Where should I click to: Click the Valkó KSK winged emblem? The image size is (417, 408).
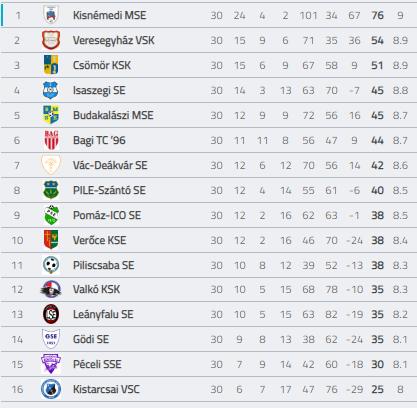click(51, 289)
